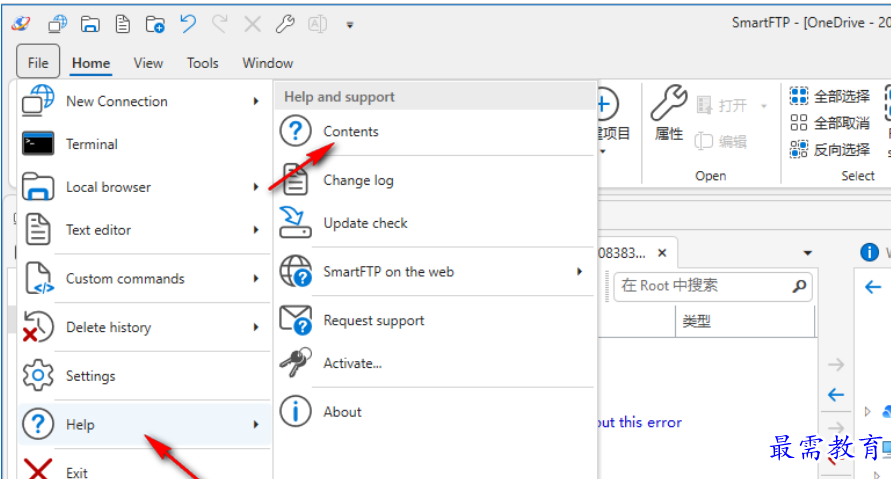Click the Request support envelope icon
The image size is (891, 479).
(295, 320)
